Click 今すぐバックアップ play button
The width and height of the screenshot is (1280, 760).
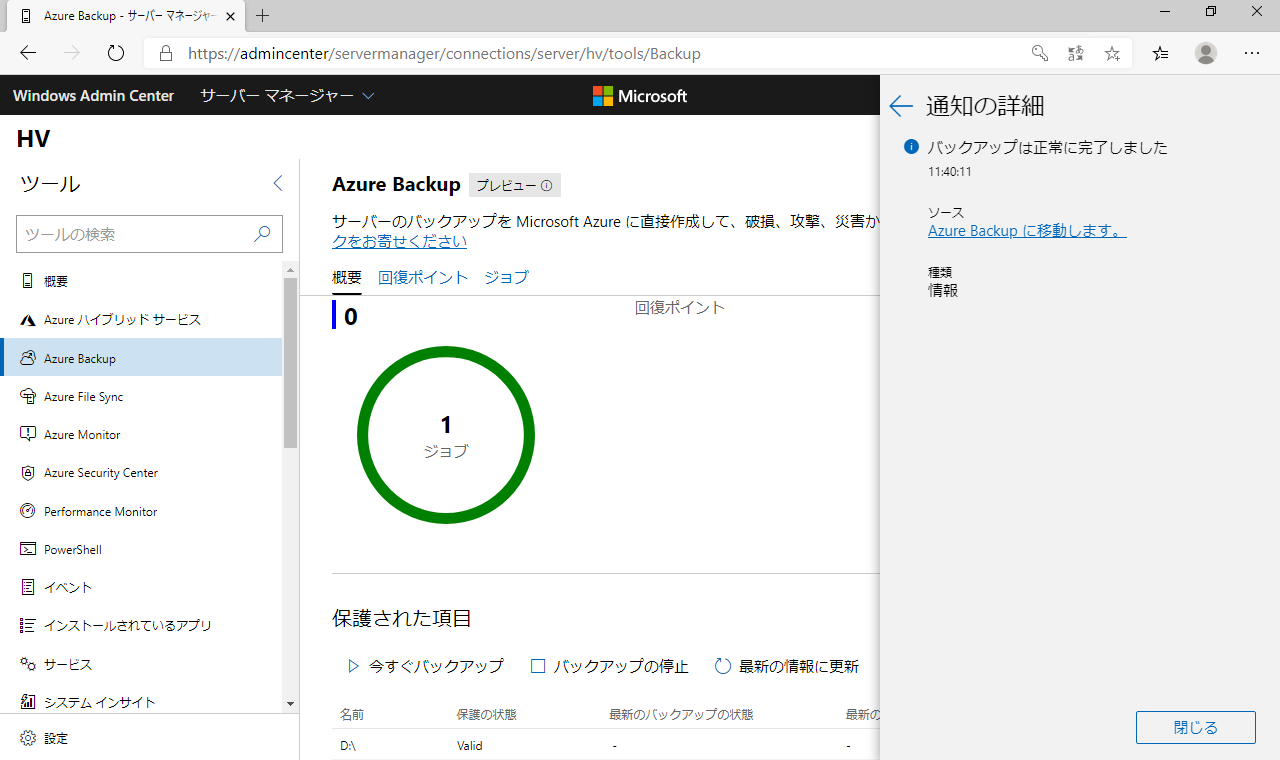click(425, 666)
